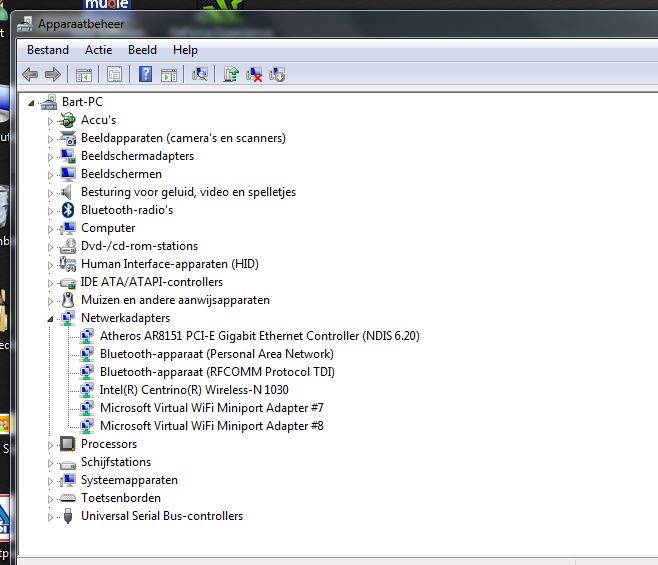Click the speaker icon for Besturing voor geluid
658x565 pixels.
(x=67, y=192)
